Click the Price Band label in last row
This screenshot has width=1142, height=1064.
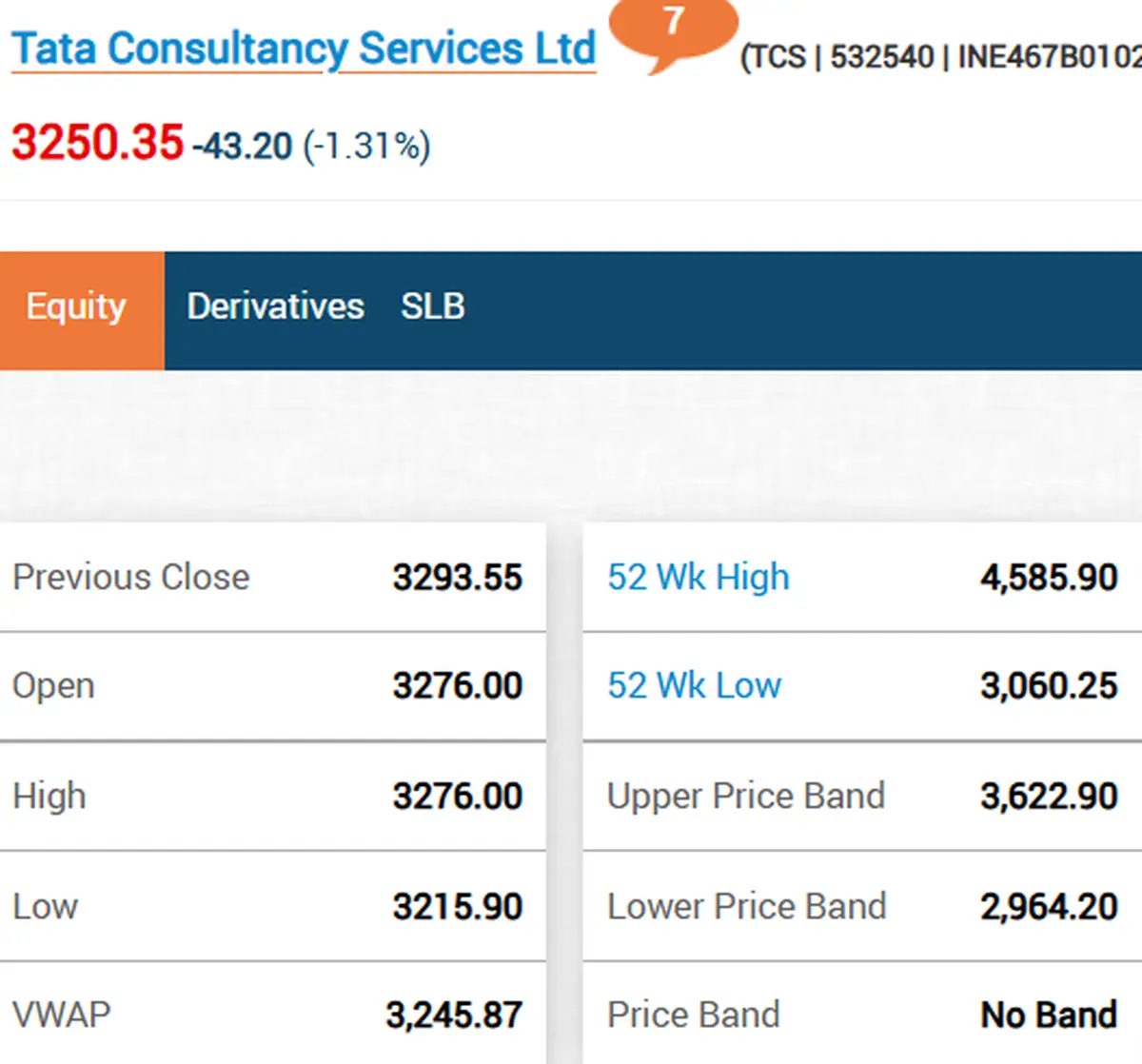pos(694,1015)
